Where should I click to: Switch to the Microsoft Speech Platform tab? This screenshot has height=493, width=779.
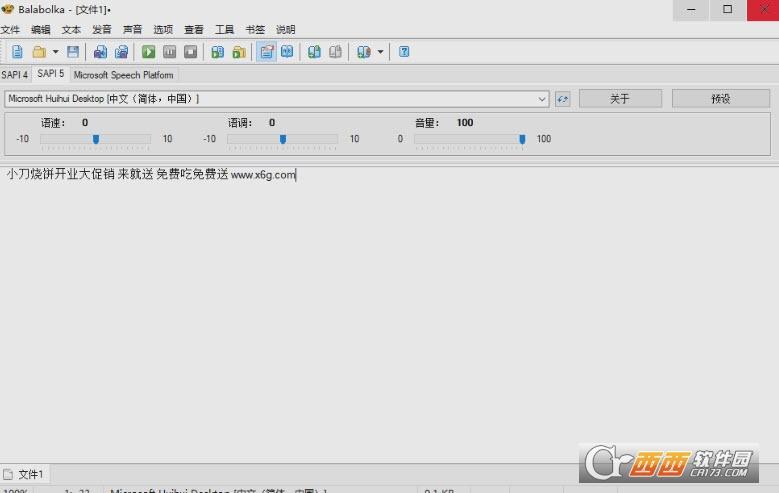click(124, 75)
